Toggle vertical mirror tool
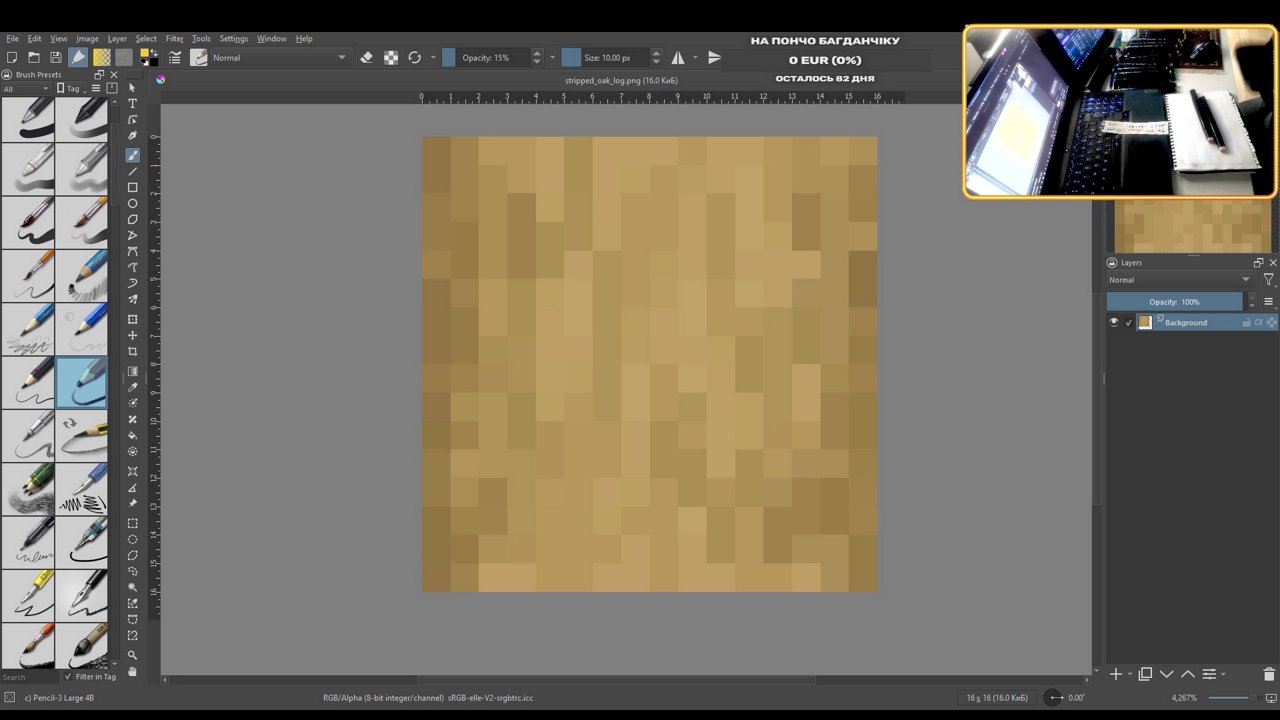 (714, 58)
